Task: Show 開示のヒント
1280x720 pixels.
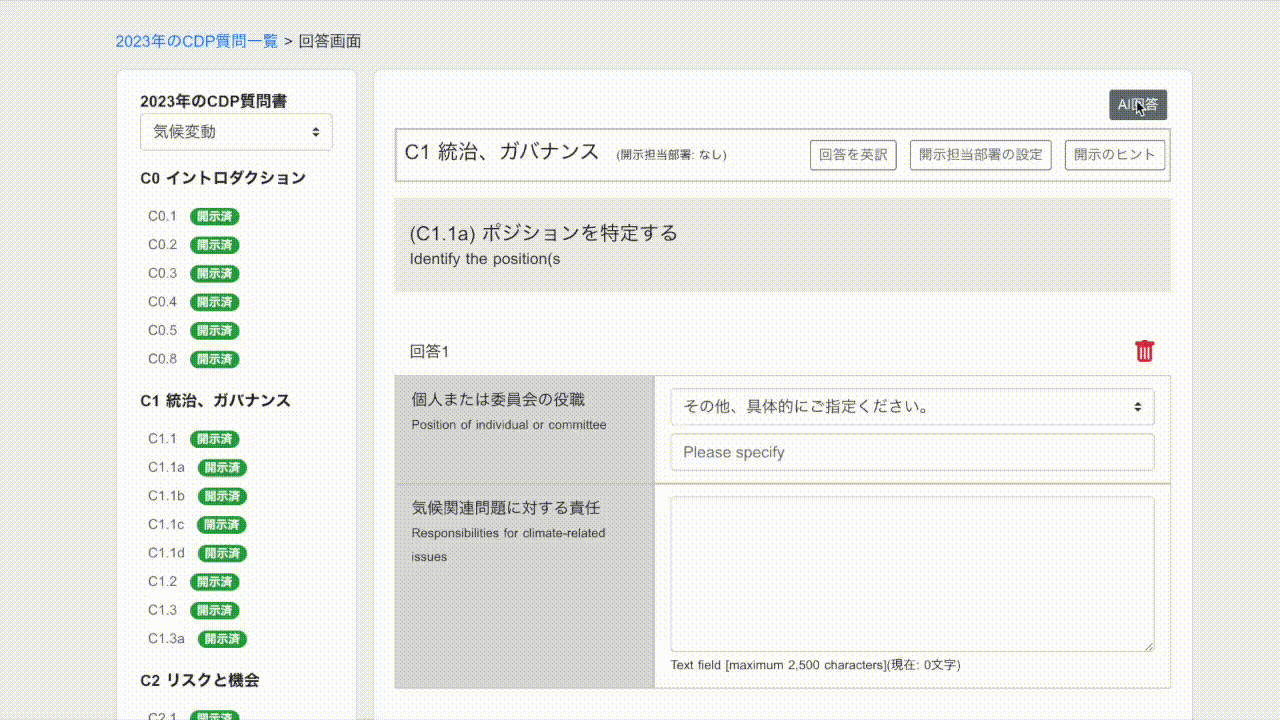Action: pos(1114,155)
